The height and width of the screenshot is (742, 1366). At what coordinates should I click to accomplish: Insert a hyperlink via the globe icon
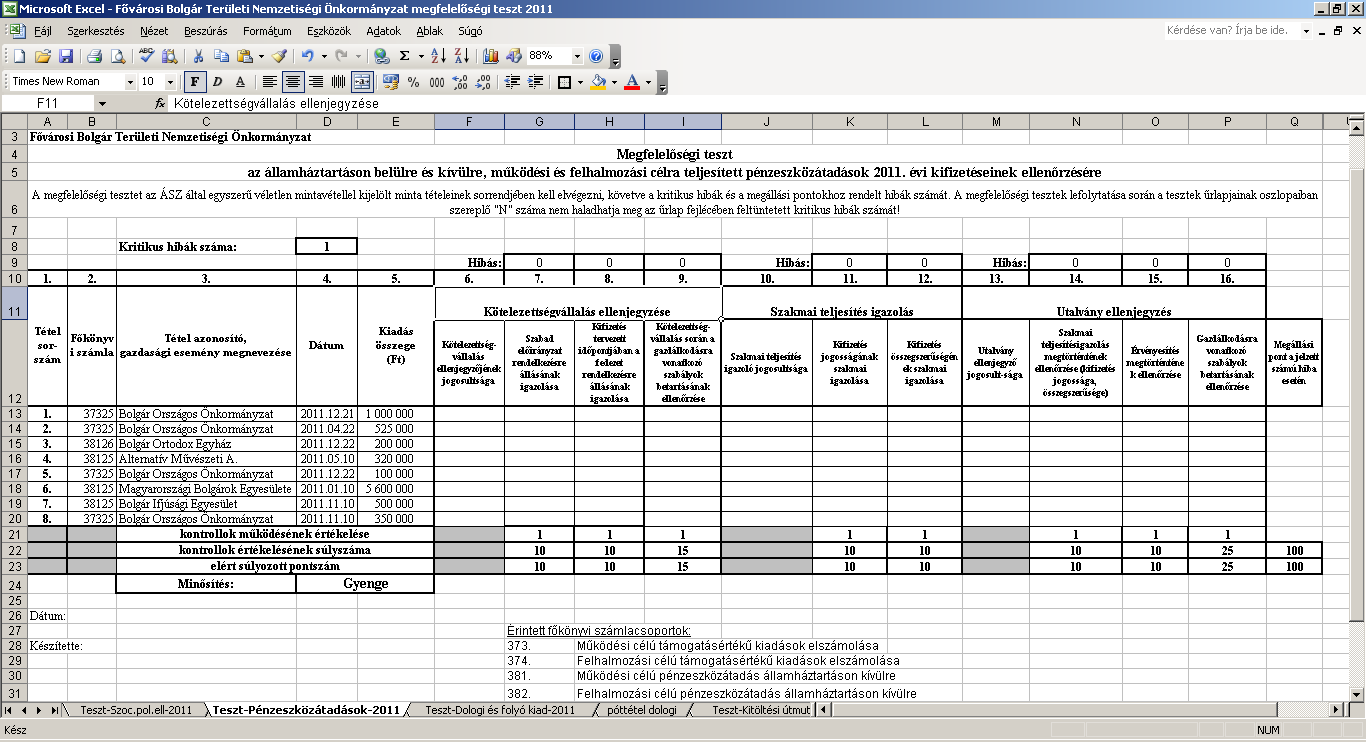pyautogui.click(x=382, y=56)
